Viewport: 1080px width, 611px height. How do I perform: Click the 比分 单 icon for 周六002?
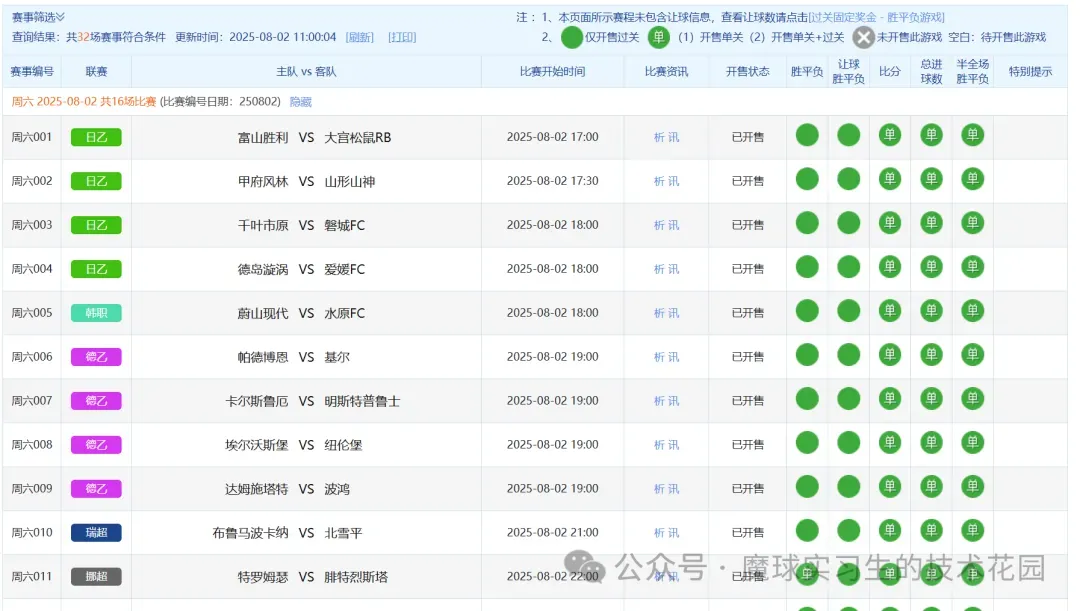[x=890, y=179]
